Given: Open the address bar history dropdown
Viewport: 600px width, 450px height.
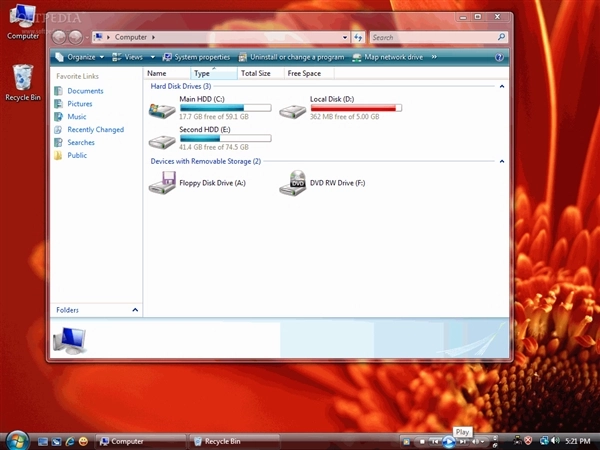Looking at the screenshot, I should 345,38.
